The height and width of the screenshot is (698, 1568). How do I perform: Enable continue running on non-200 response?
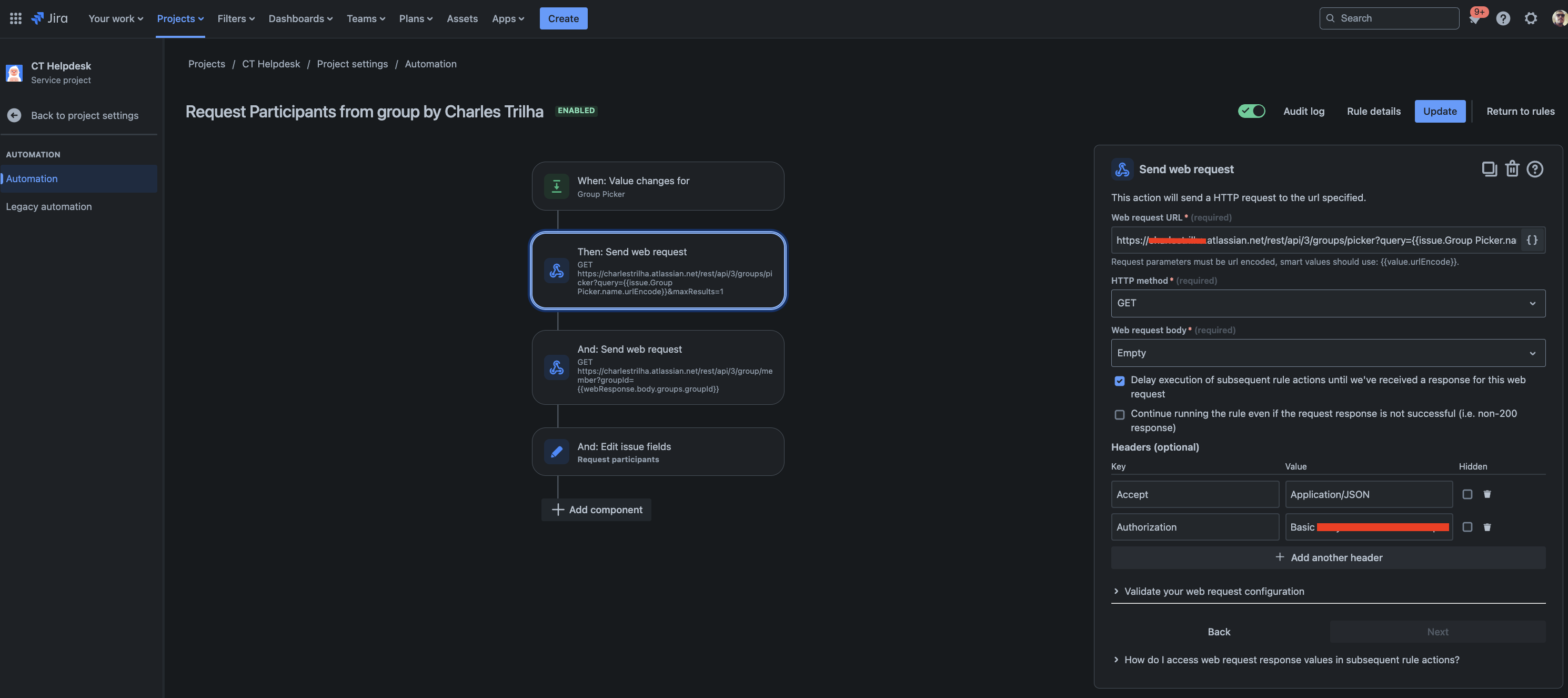click(1119, 414)
